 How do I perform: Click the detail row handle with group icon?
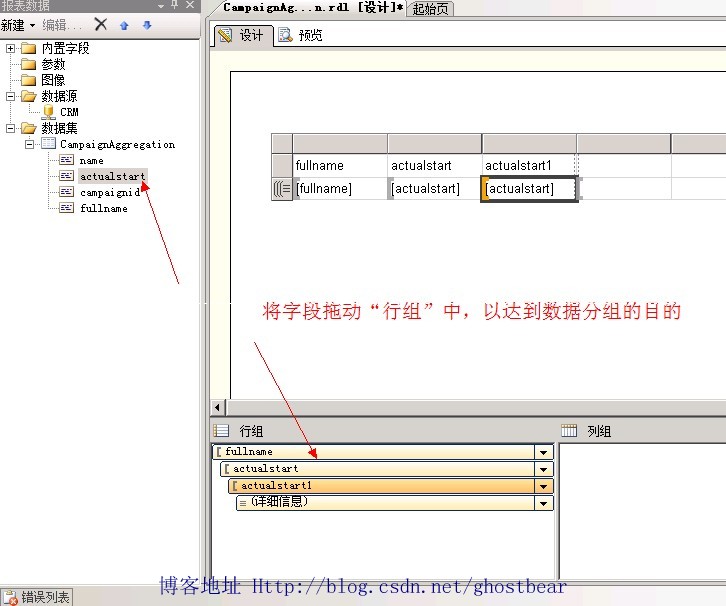pyautogui.click(x=282, y=189)
